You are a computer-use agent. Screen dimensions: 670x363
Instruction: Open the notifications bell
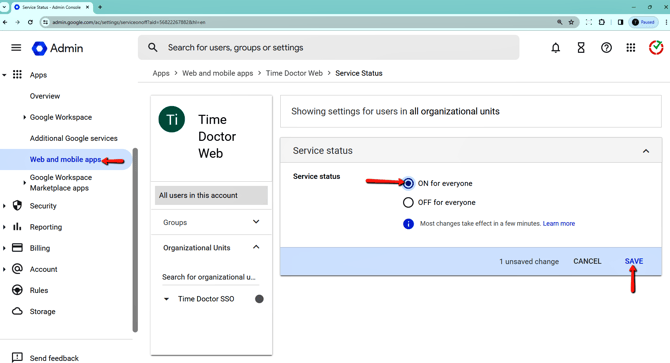point(555,48)
